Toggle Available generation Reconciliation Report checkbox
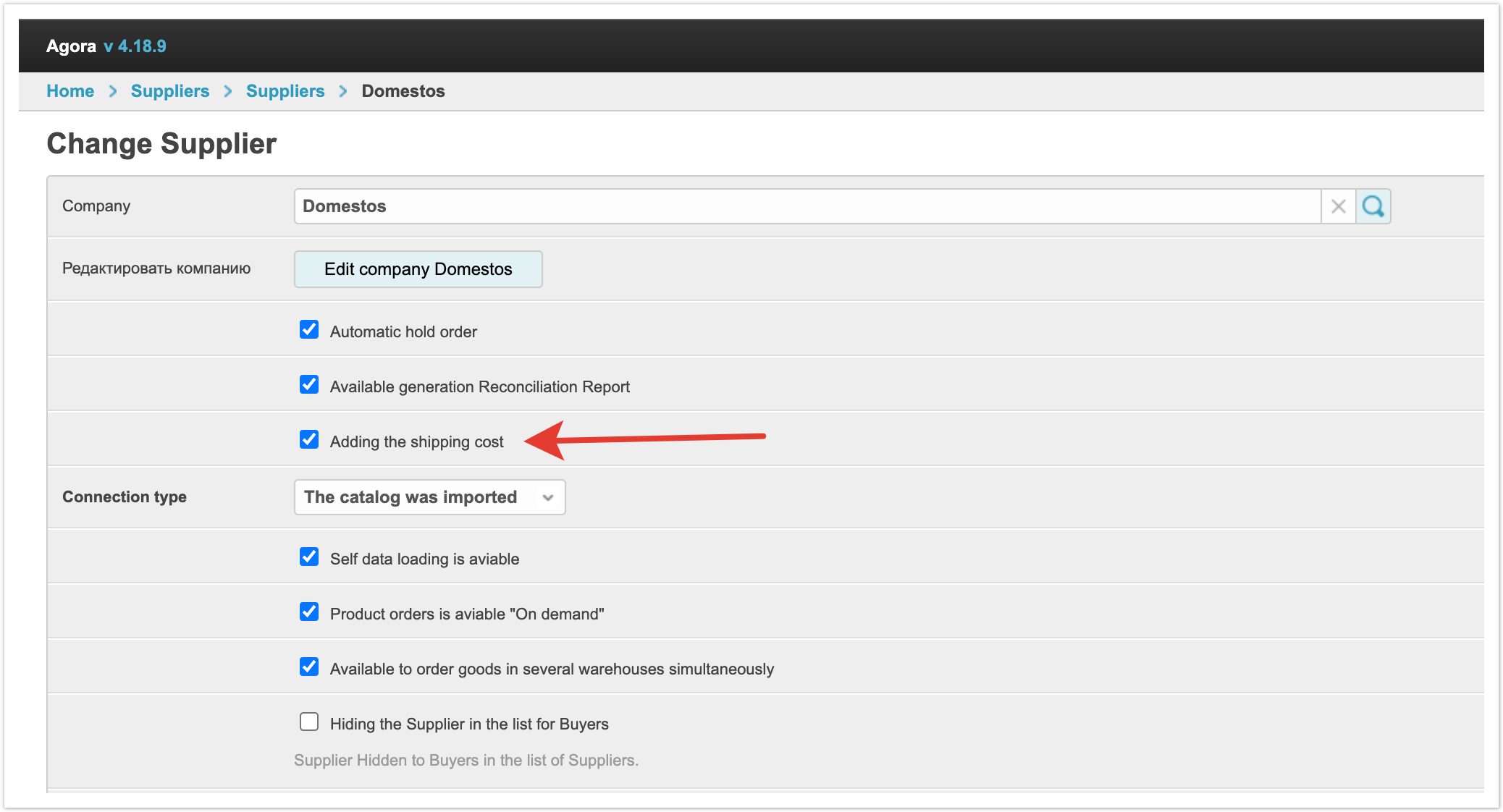The height and width of the screenshot is (812, 1503). pyautogui.click(x=309, y=385)
